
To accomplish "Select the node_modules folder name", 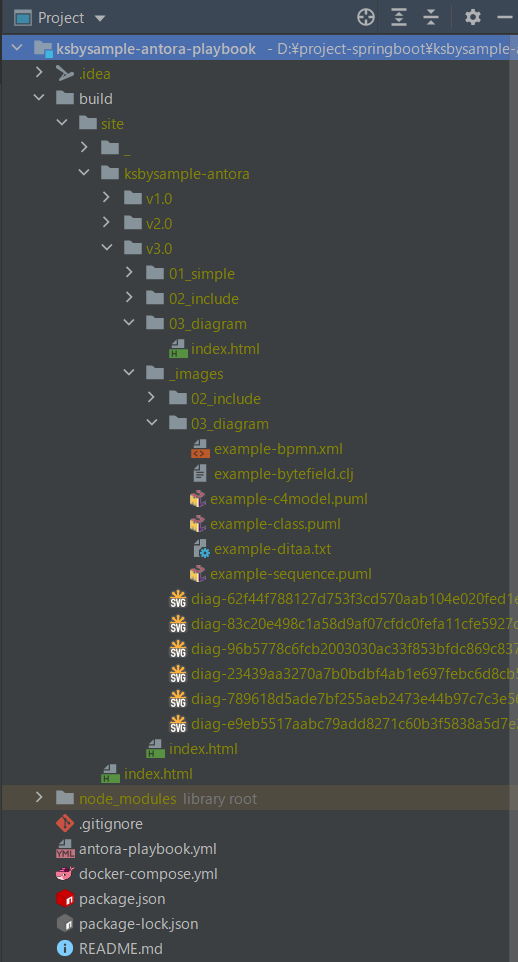I will [128, 799].
